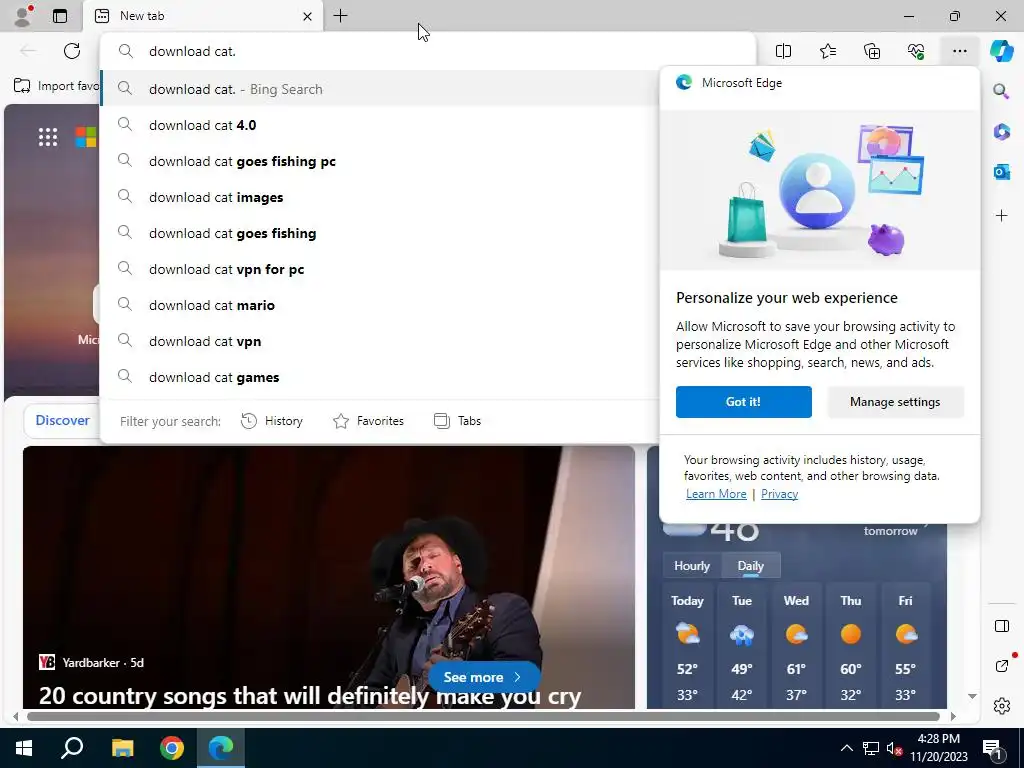Customize sidebar with plus icon
This screenshot has width=1024, height=768.
1001,216
